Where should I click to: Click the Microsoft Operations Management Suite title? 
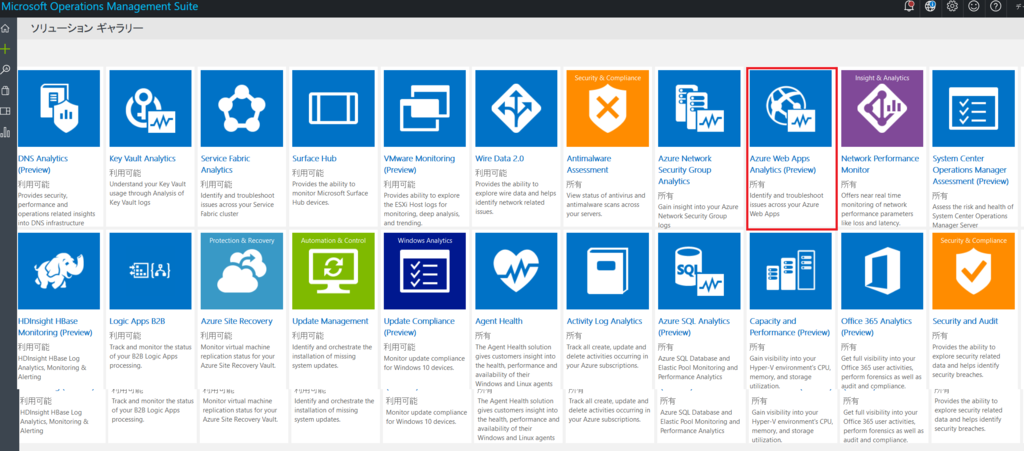click(99, 7)
